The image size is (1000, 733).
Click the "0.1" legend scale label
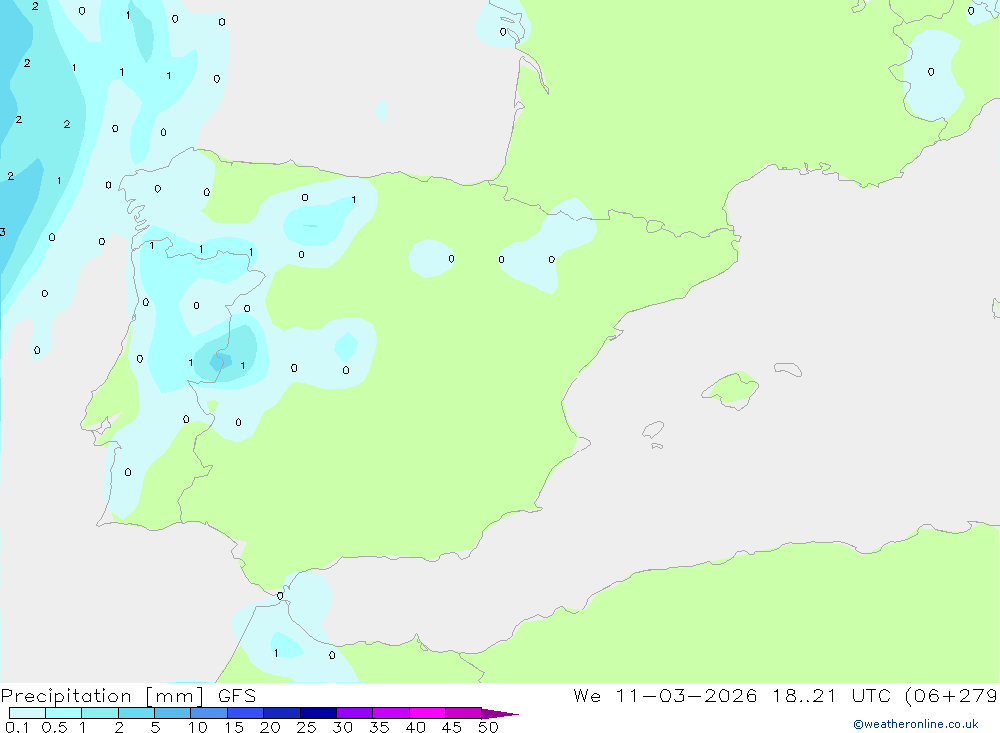[x=17, y=727]
